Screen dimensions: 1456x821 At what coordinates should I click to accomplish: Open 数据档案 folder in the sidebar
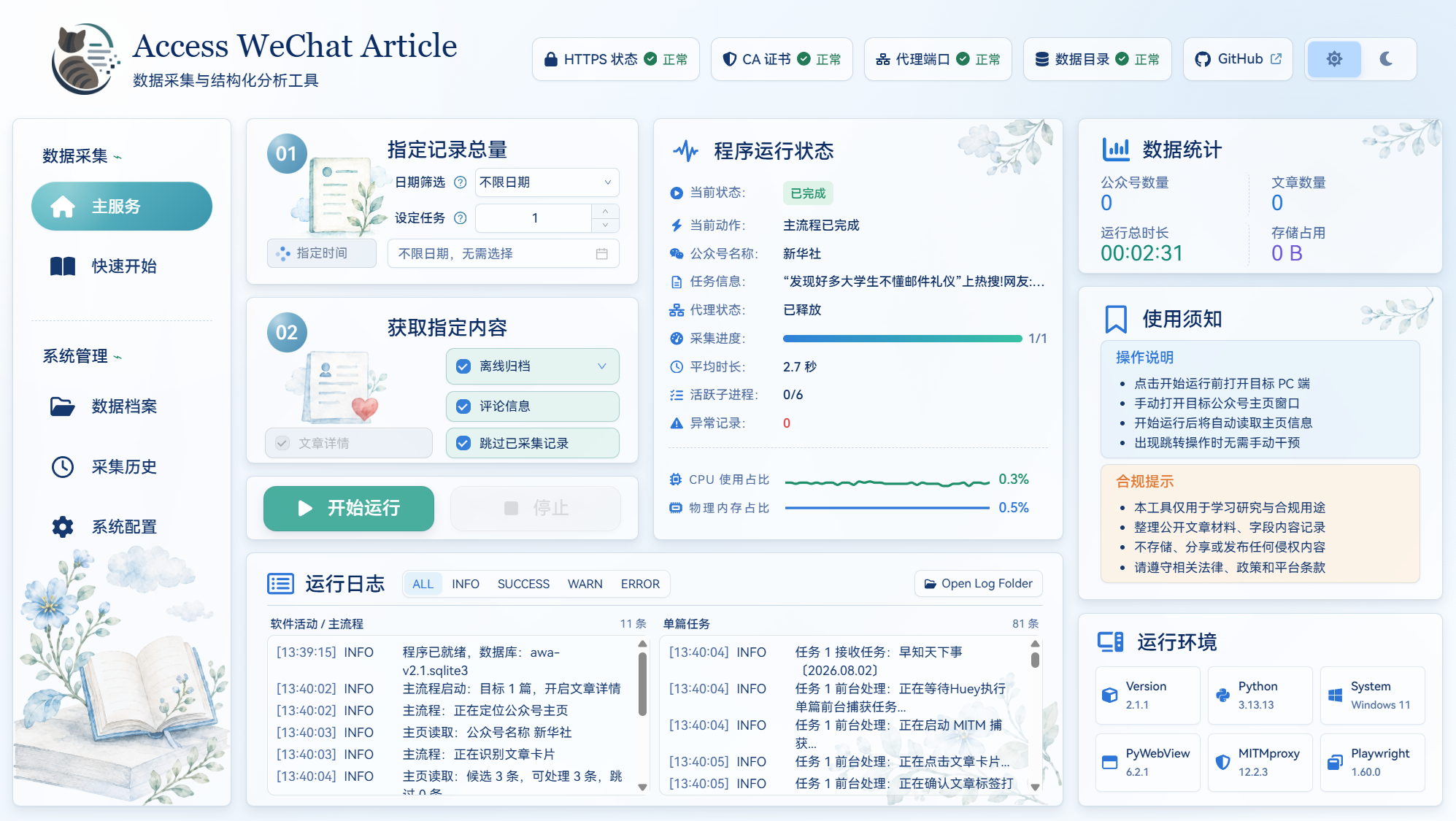(x=122, y=406)
